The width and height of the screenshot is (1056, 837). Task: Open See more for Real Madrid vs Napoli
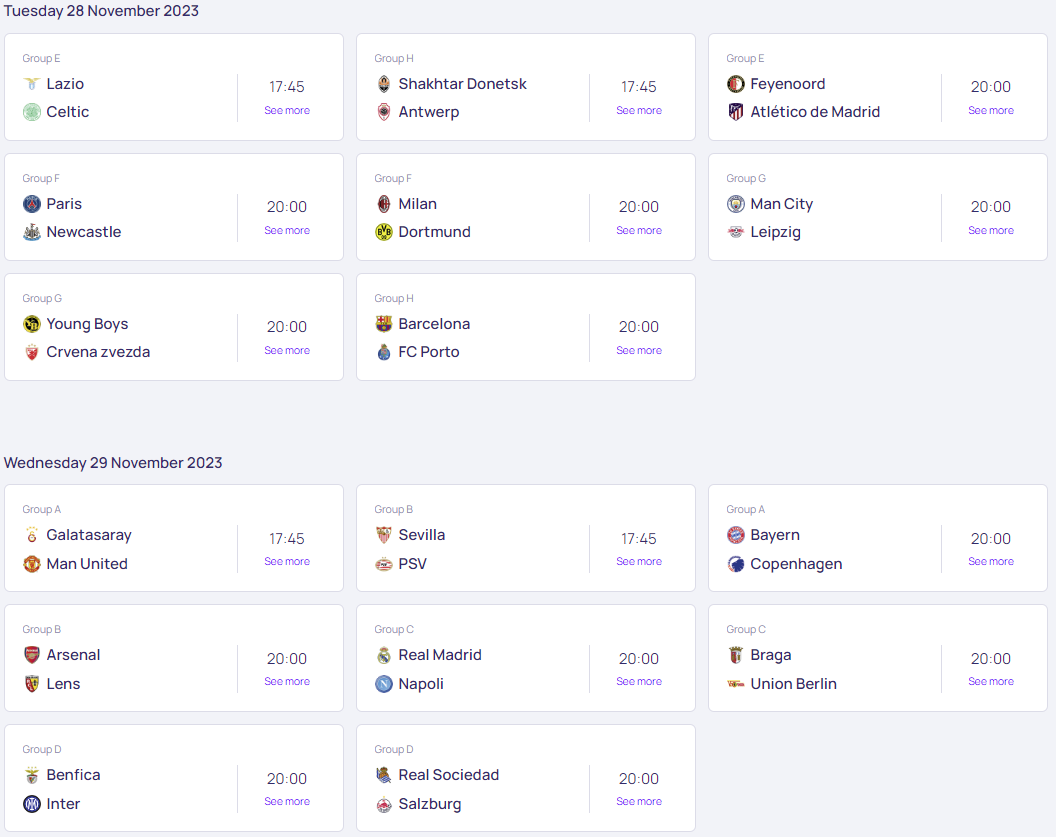(639, 682)
